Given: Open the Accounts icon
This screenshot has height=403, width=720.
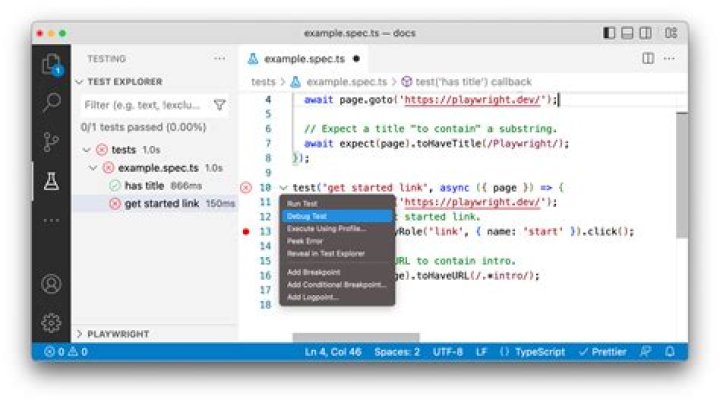Looking at the screenshot, I should click(51, 284).
